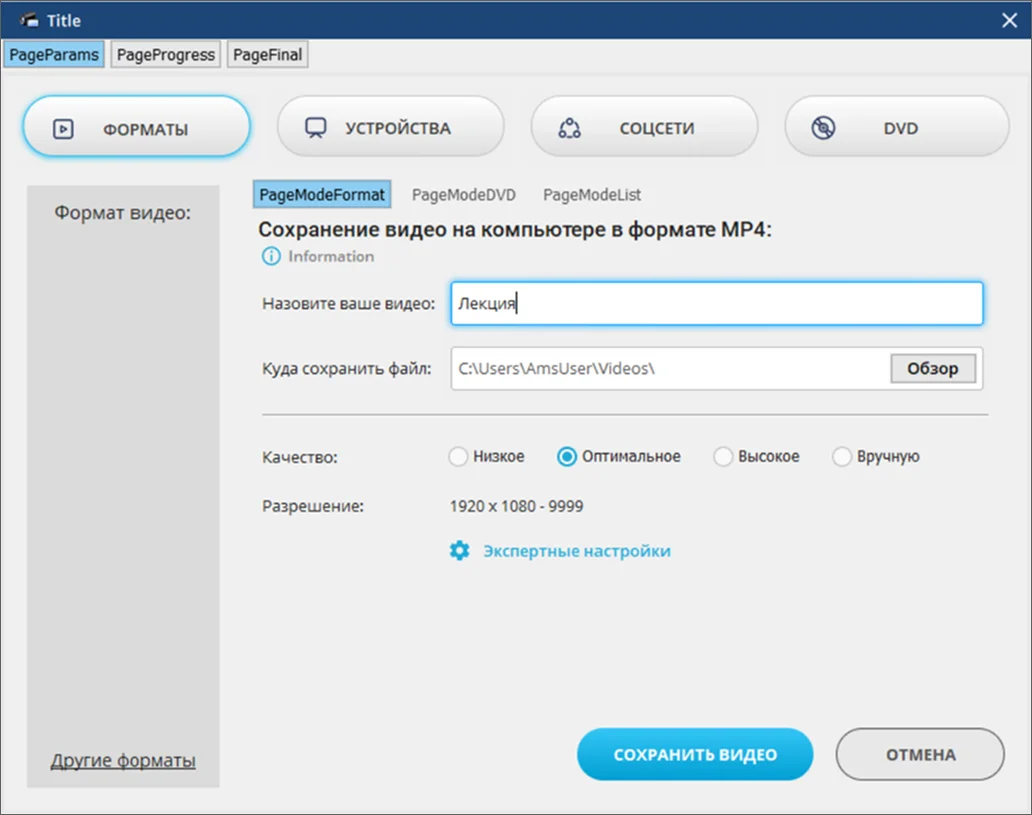Viewport: 1032px width, 815px height.
Task: Open the PageFinal tab
Action: [x=267, y=55]
